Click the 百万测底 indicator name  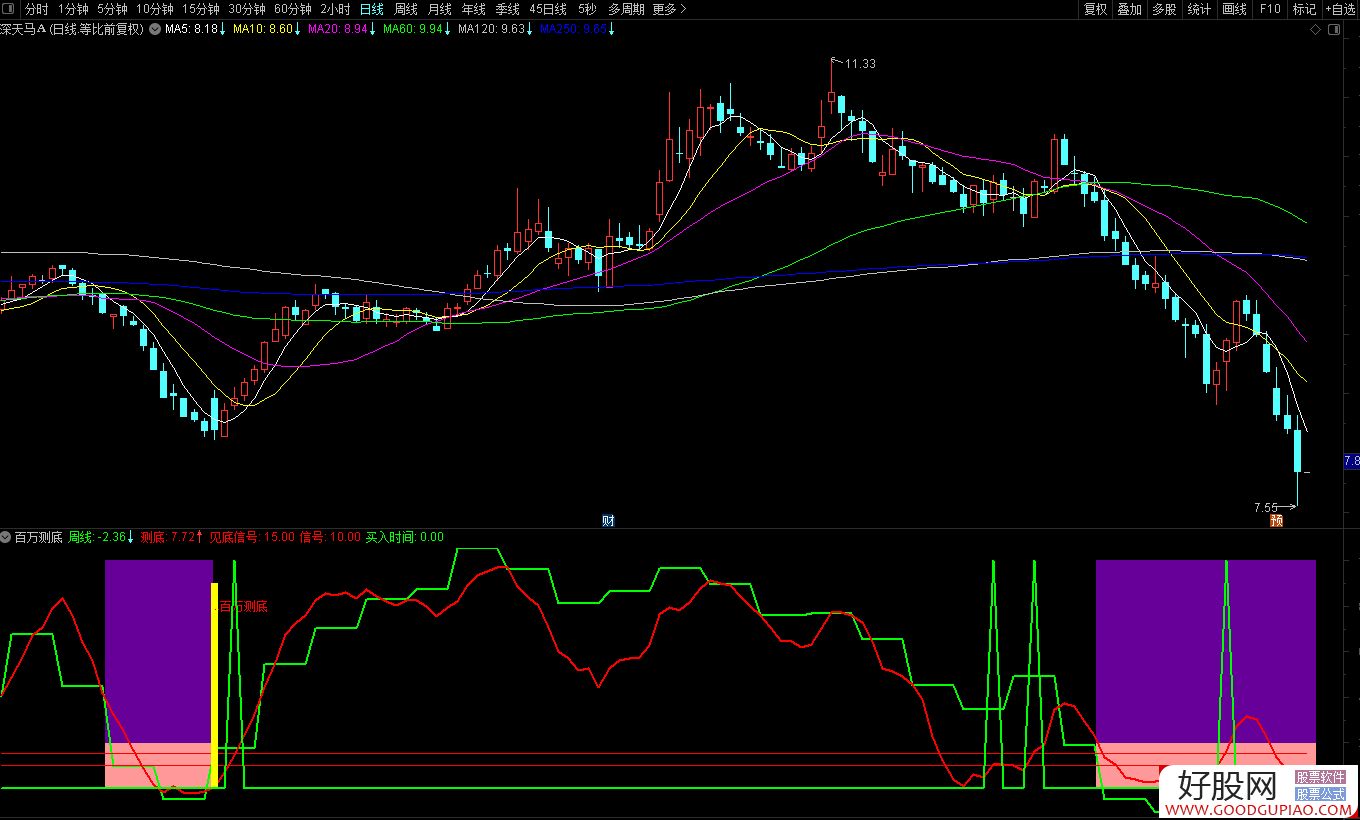point(39,537)
